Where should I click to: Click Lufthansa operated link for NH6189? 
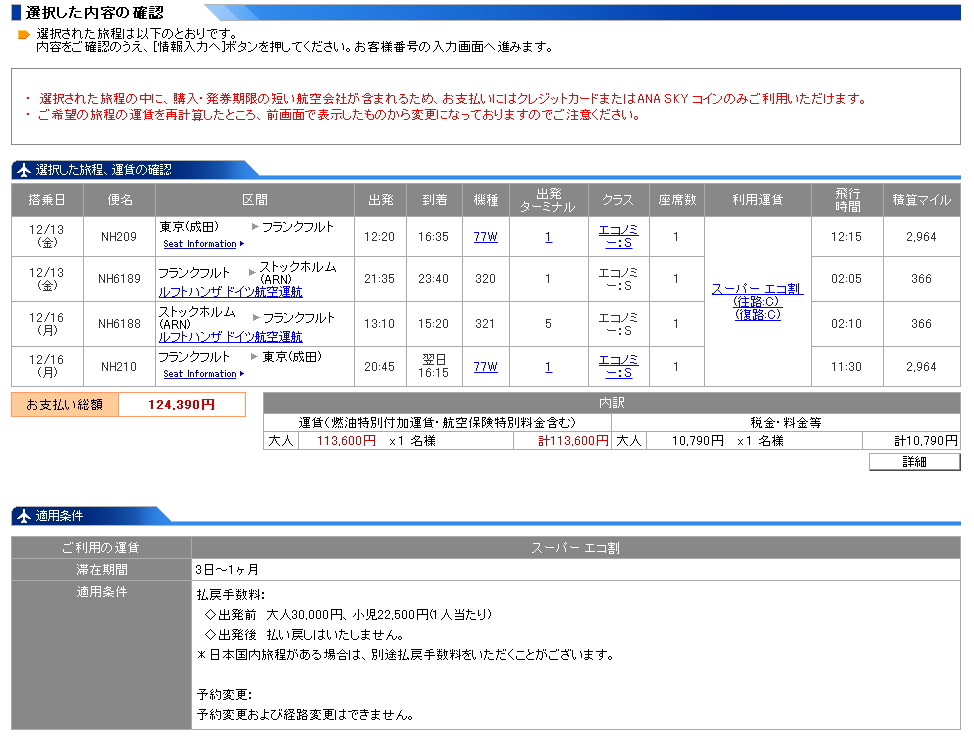tap(230, 291)
